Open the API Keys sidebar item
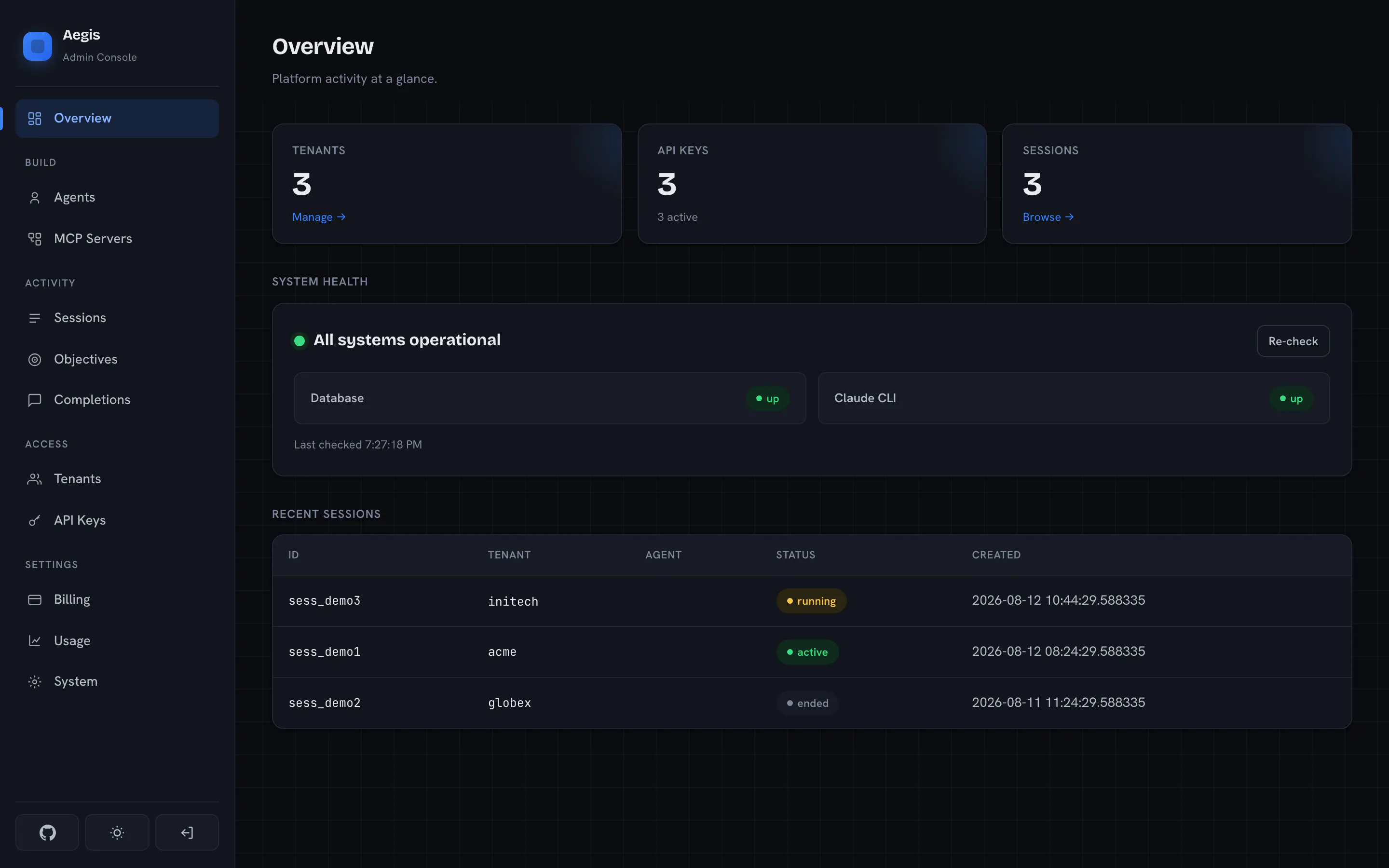 pos(117,520)
